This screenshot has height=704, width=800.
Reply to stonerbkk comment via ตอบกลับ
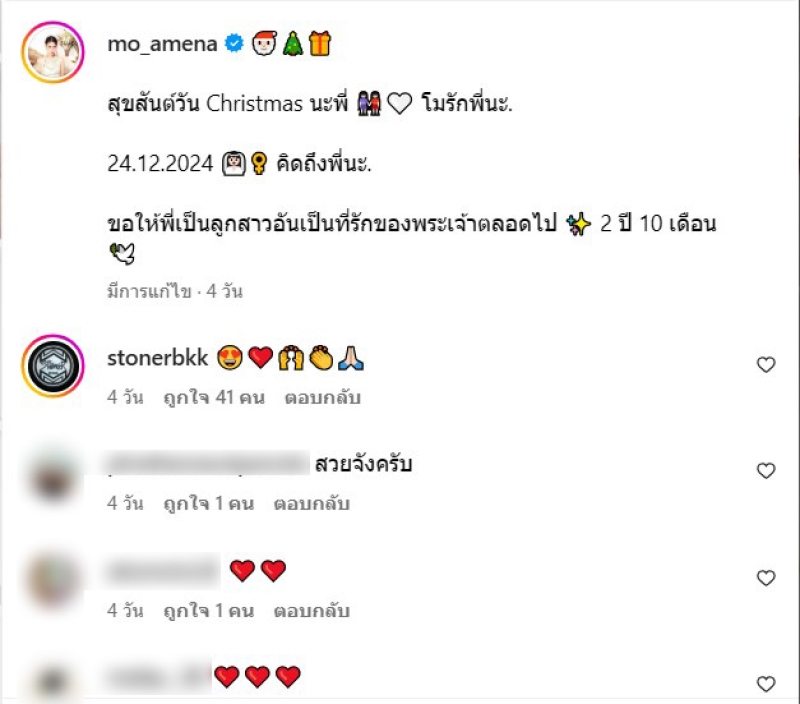pos(322,397)
